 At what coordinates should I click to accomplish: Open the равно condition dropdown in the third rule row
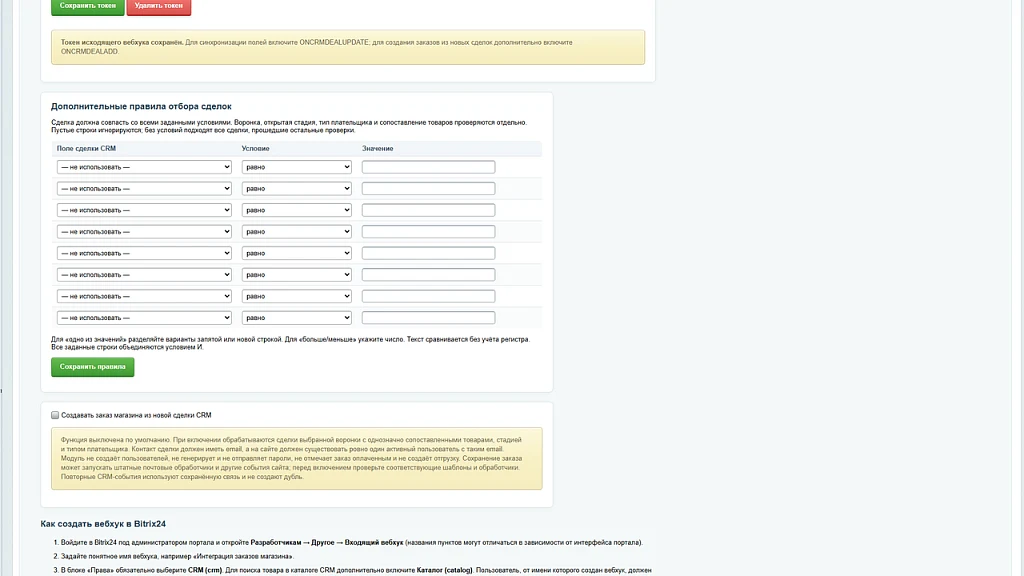point(296,210)
